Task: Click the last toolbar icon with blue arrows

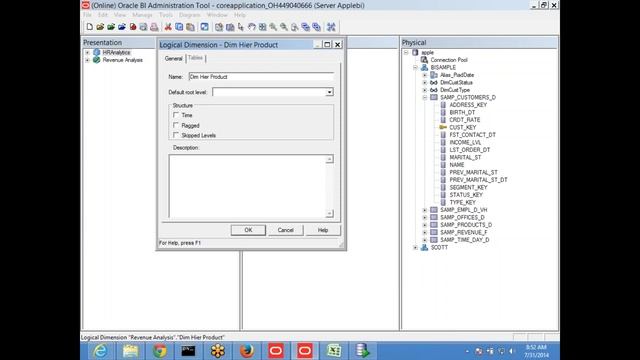Action: [331, 27]
